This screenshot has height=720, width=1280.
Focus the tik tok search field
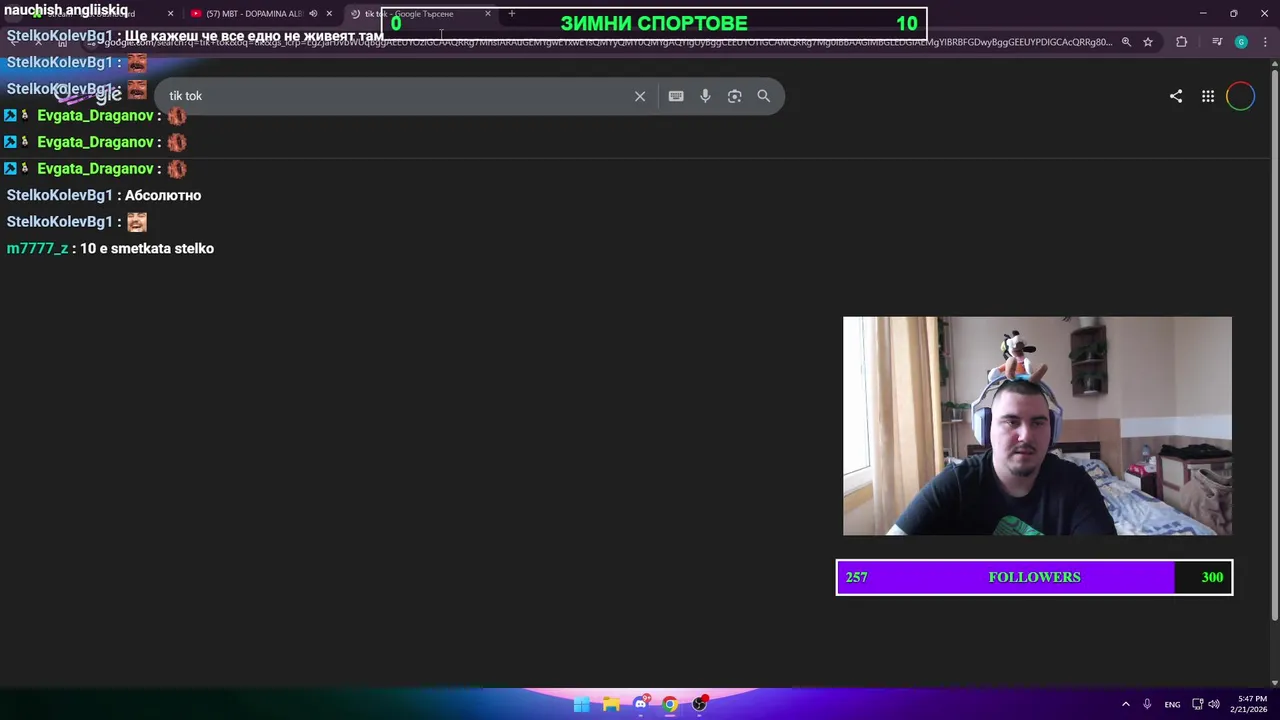pos(395,96)
